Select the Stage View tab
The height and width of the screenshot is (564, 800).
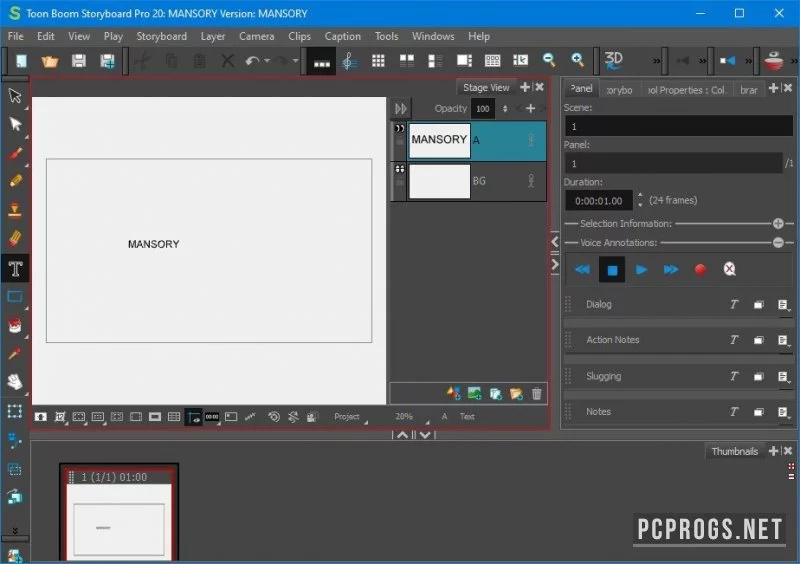[486, 88]
